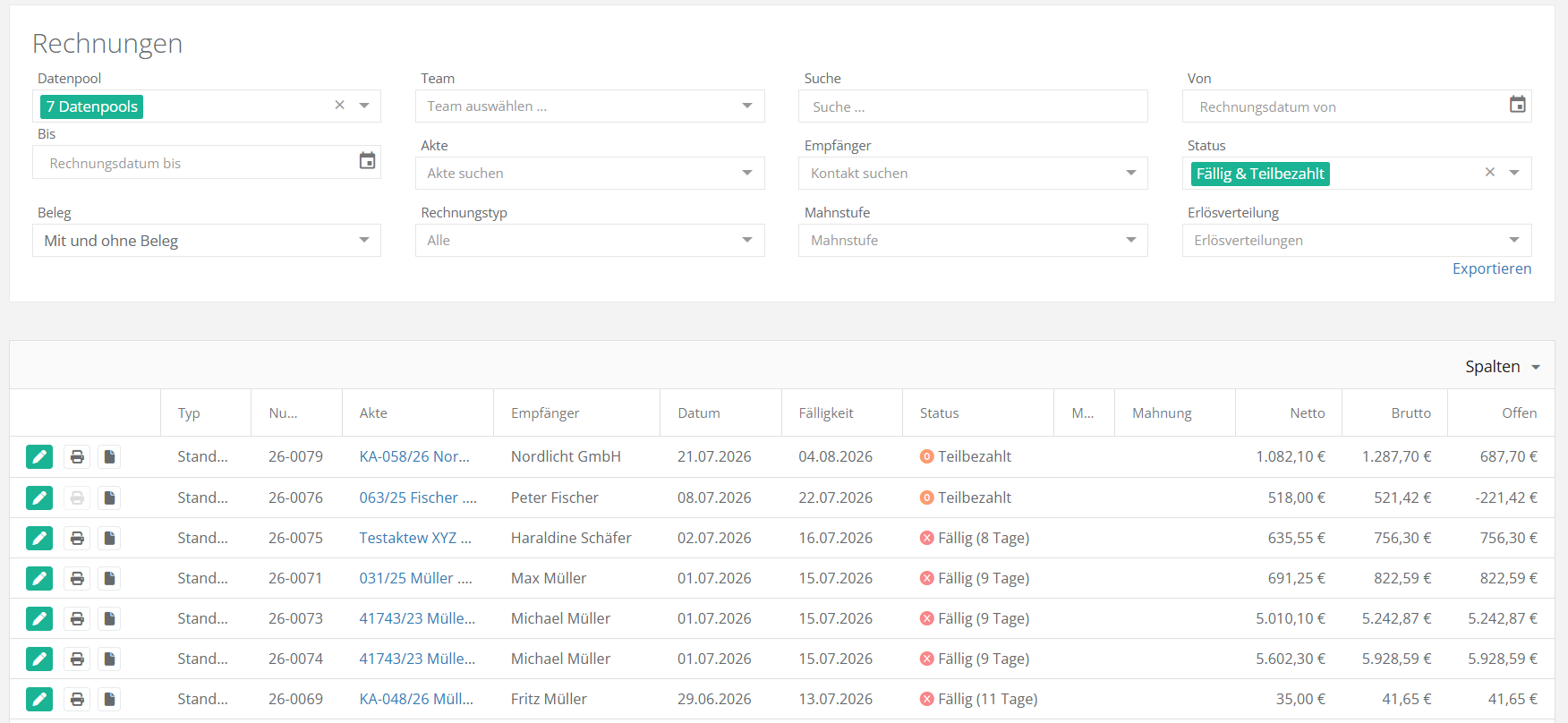Viewport: 1568px width, 723px height.
Task: Open the Mahnstufe dropdown
Action: [x=973, y=240]
